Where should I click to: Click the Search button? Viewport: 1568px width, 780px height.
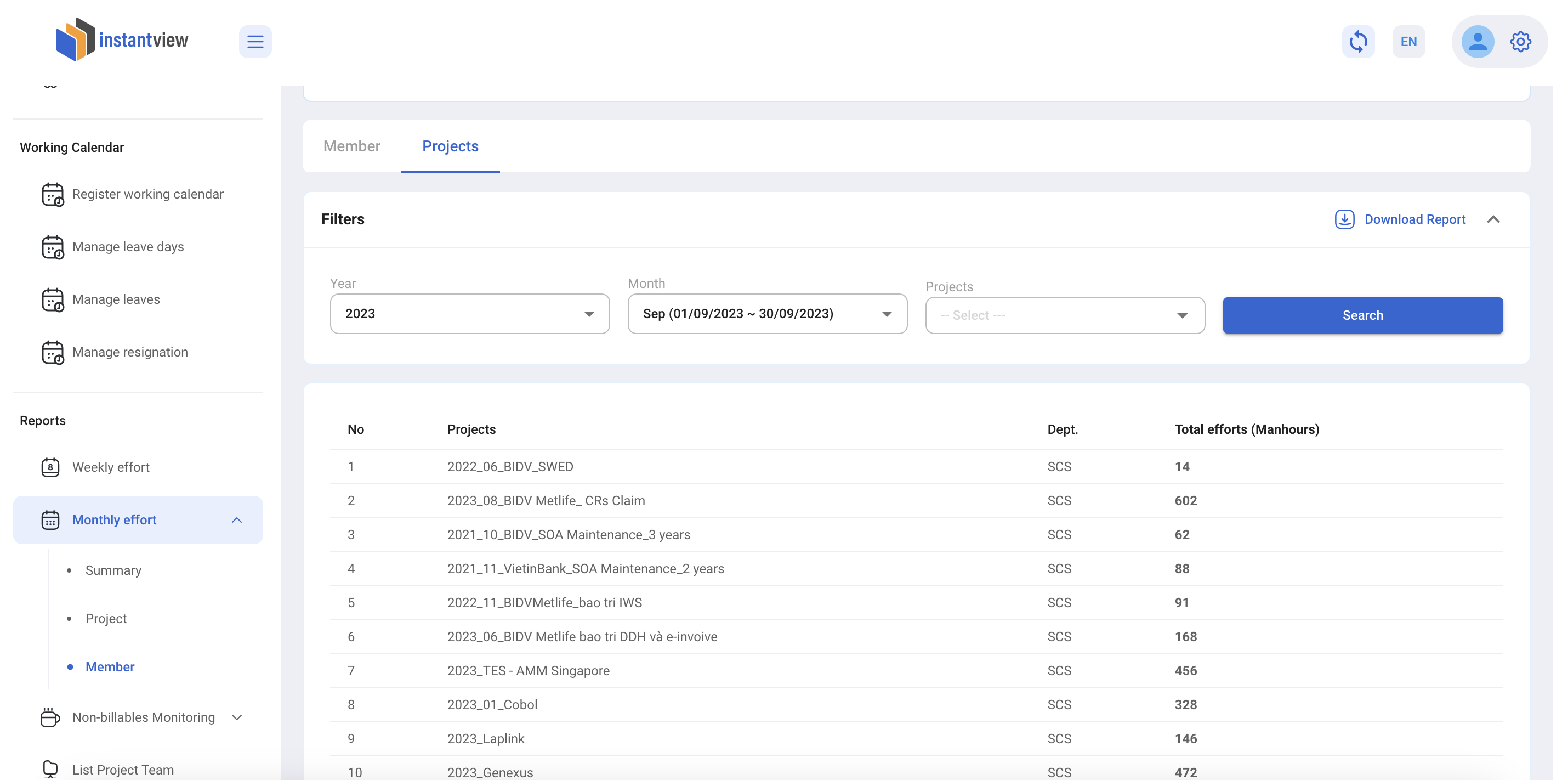pyautogui.click(x=1362, y=315)
